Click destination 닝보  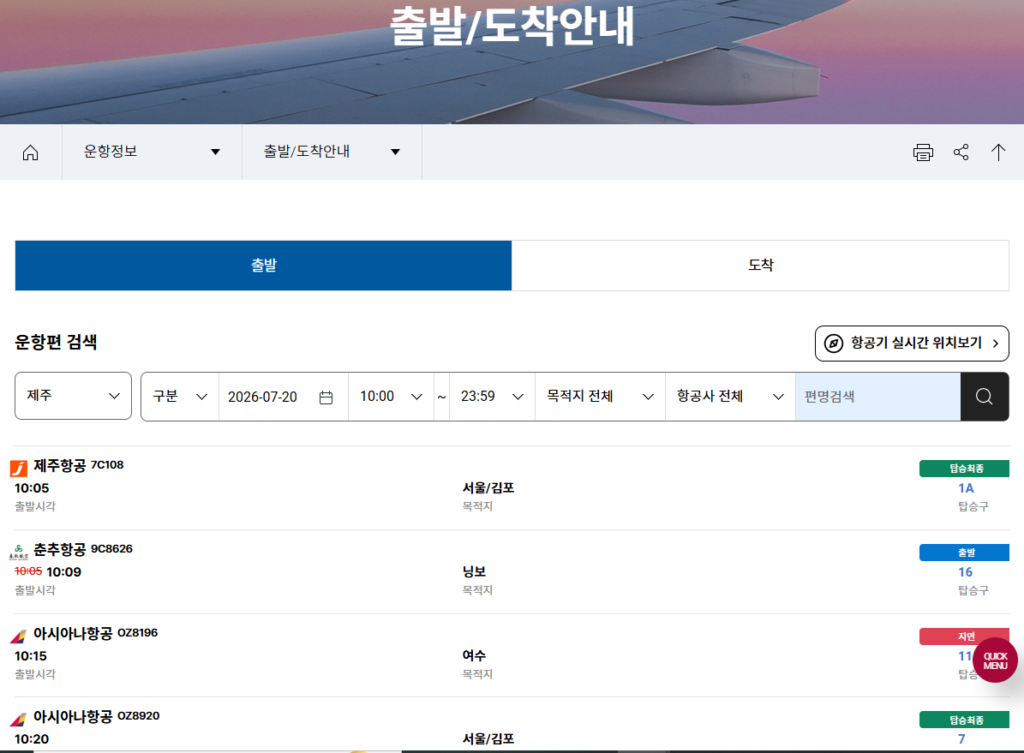click(474, 571)
